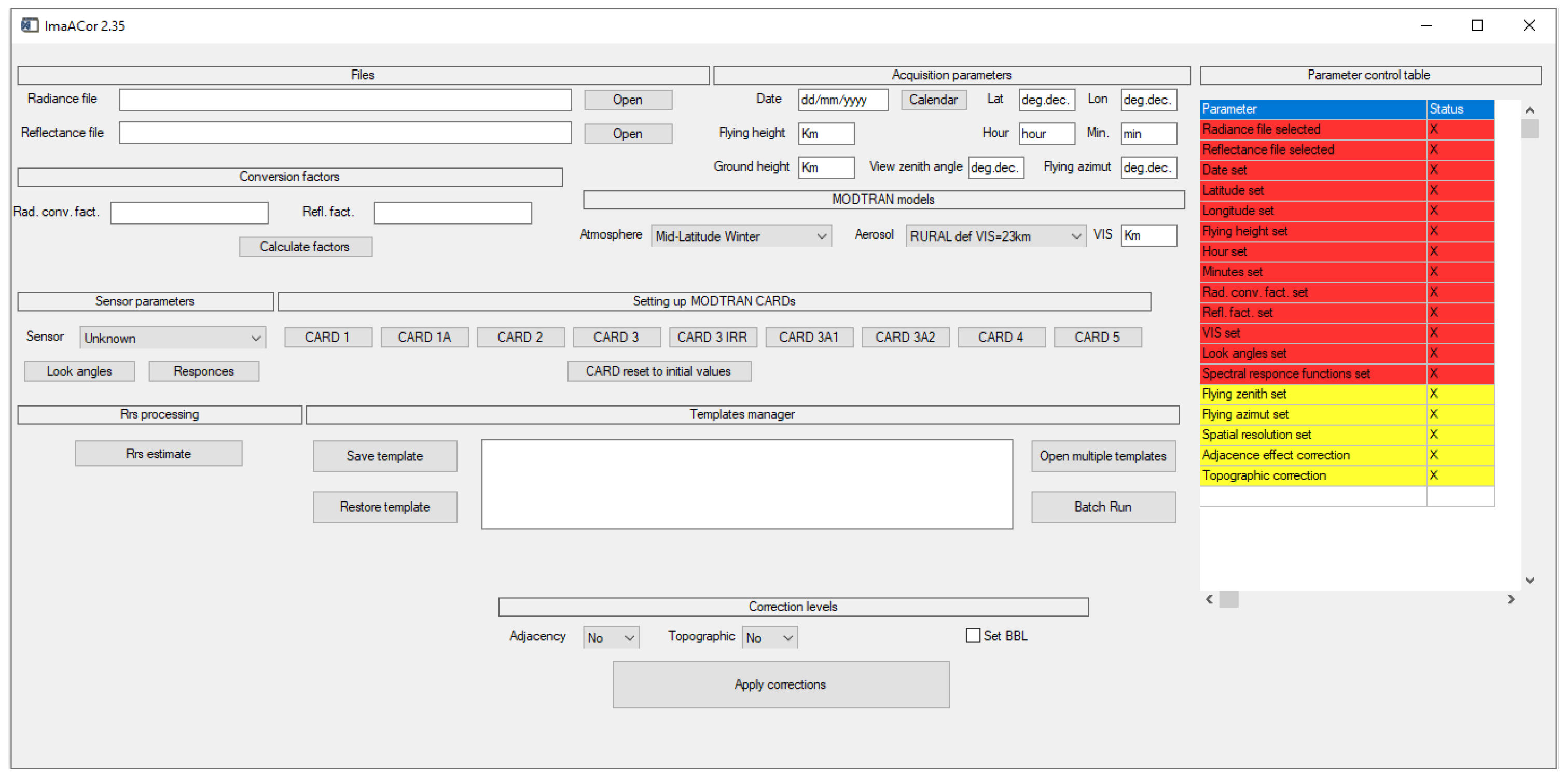This screenshot has height=784, width=1565.
Task: Click scroll-down arrow of parameter table
Action: (x=1529, y=580)
